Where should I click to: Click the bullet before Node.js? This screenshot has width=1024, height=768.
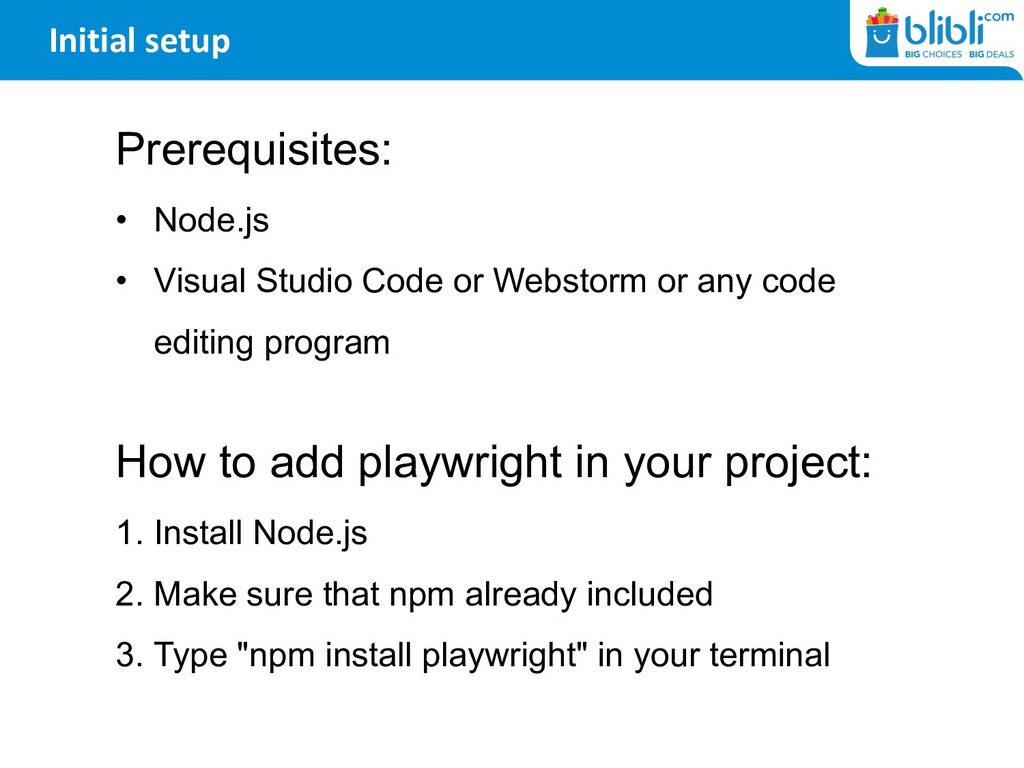121,220
